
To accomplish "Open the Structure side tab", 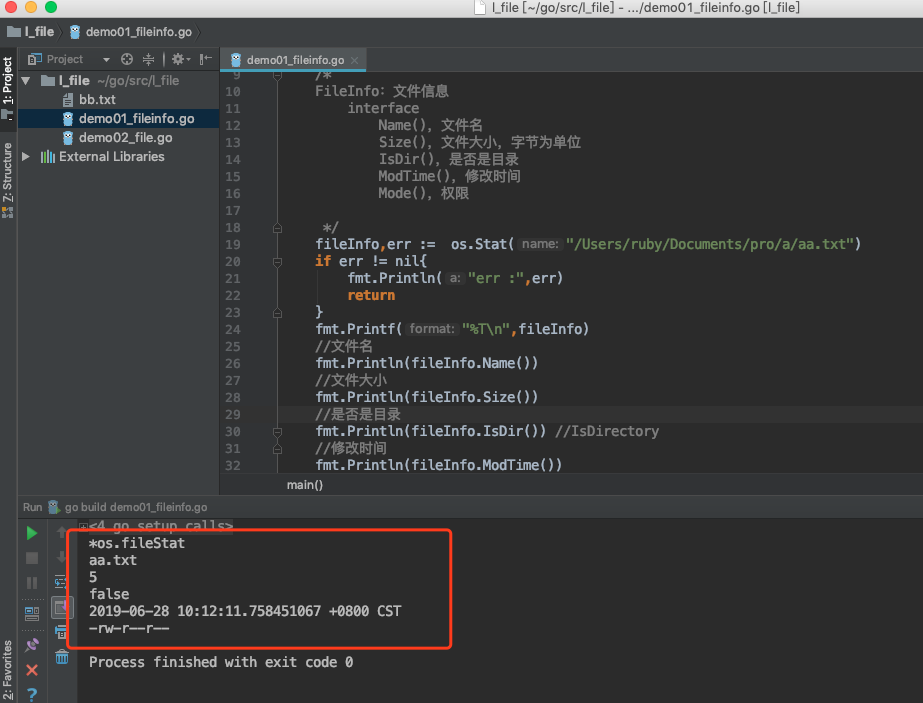I will pos(8,175).
